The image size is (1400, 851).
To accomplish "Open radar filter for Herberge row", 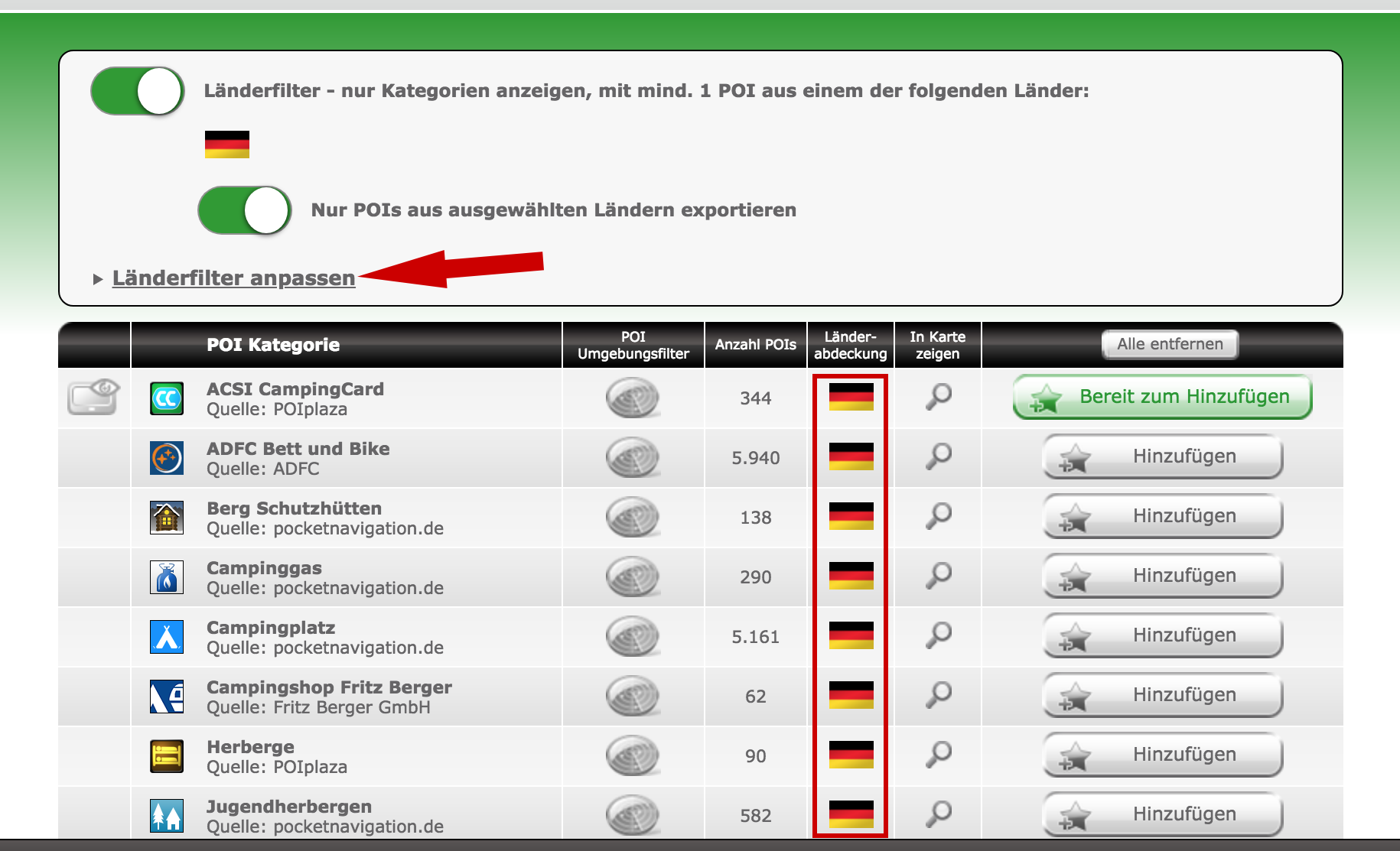I will pyautogui.click(x=632, y=756).
